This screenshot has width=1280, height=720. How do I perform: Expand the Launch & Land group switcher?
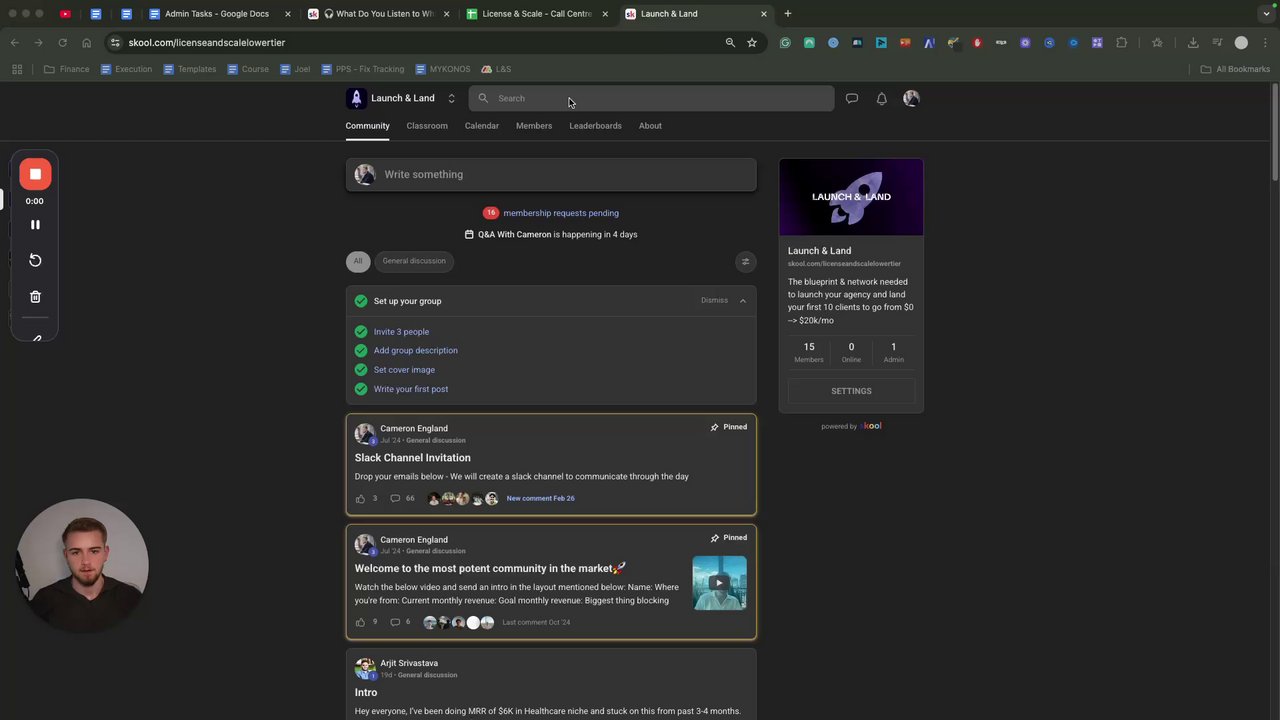[x=451, y=98]
